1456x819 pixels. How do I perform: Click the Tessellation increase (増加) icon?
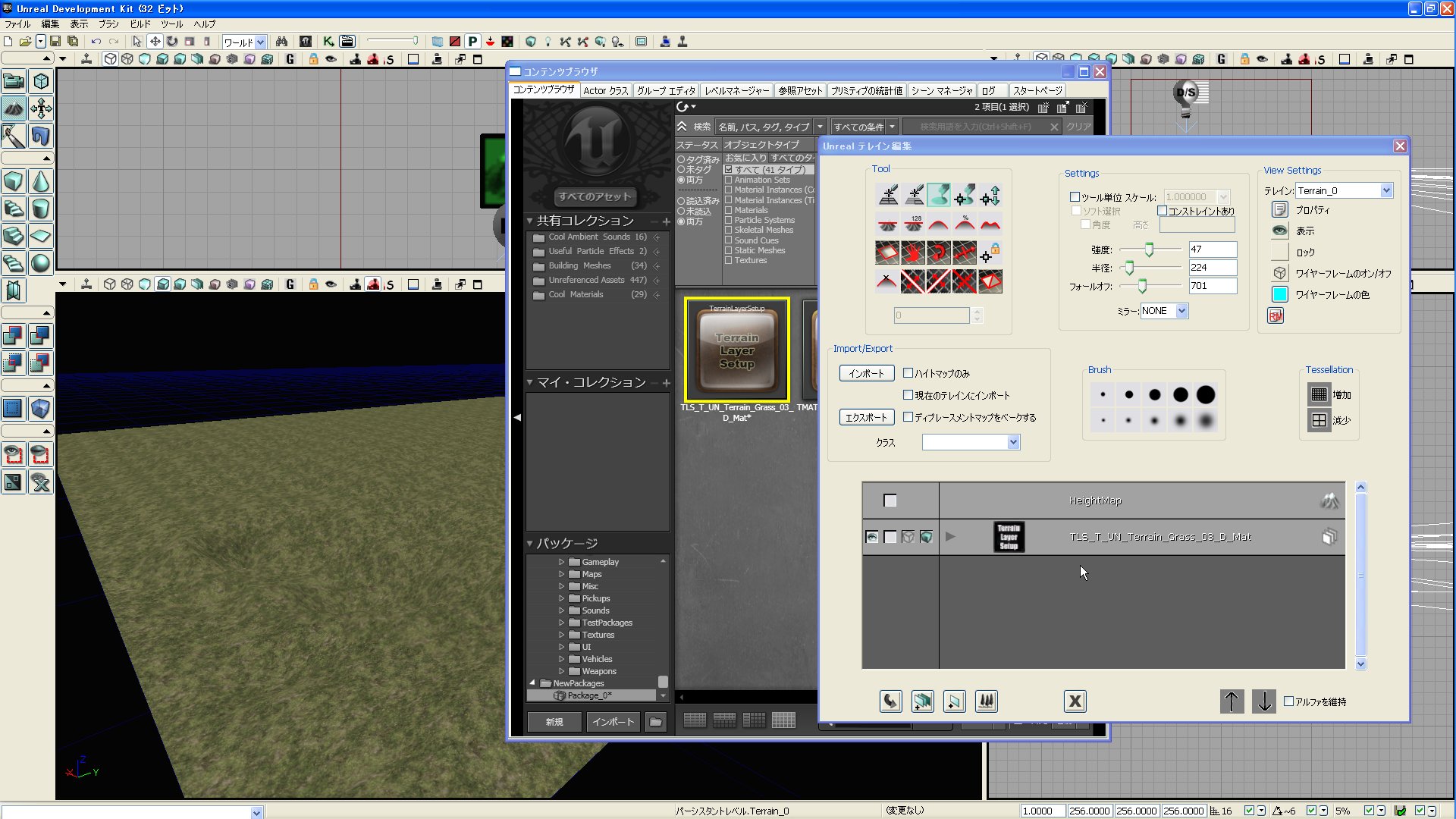(x=1319, y=394)
